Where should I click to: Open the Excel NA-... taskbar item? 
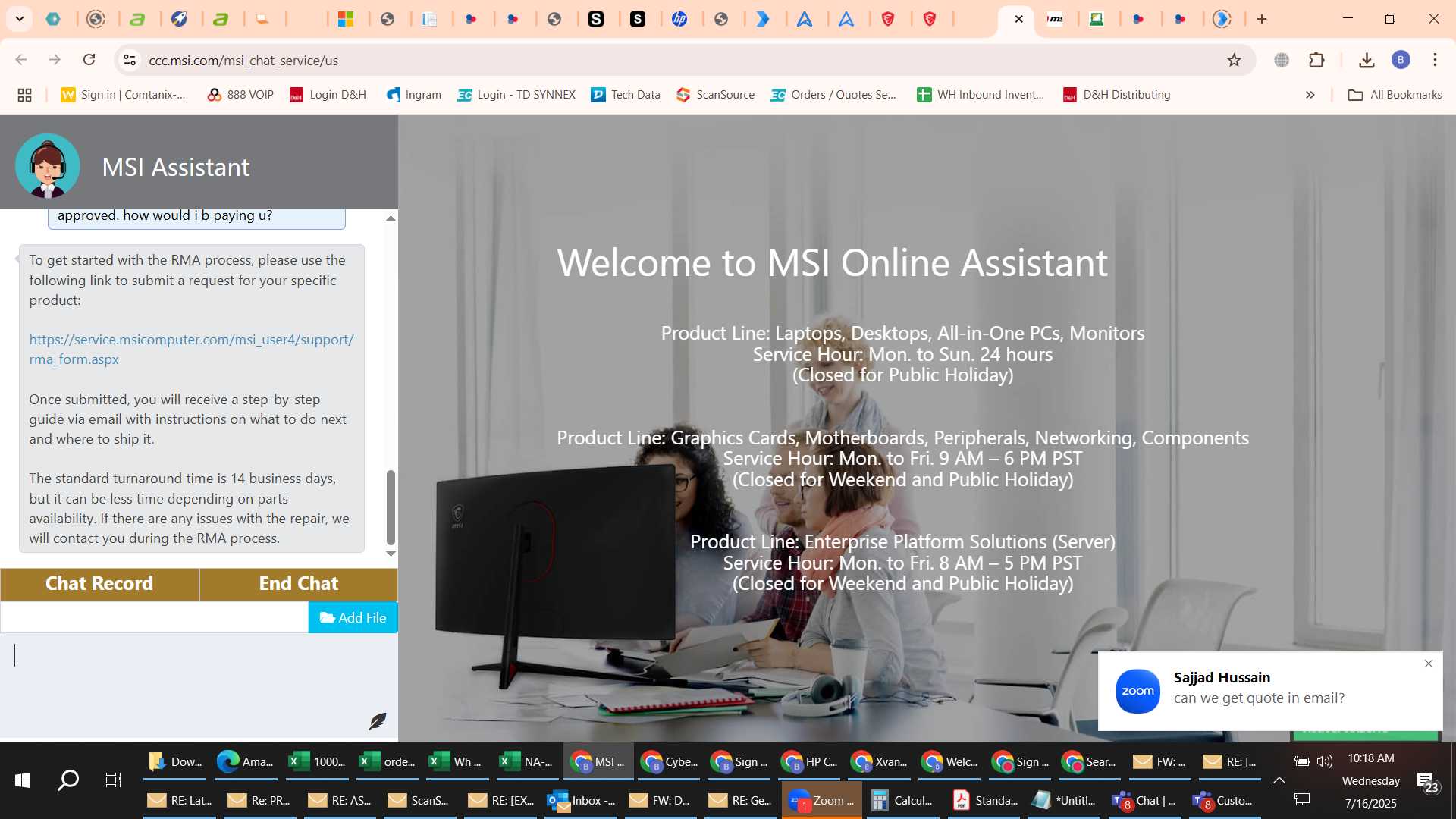coord(527,762)
